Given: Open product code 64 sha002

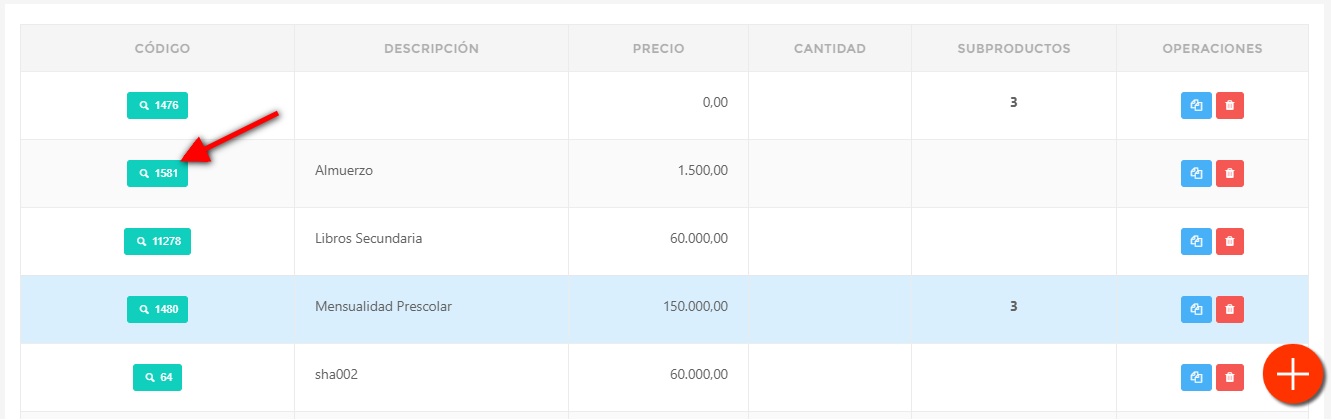Looking at the screenshot, I should 157,377.
